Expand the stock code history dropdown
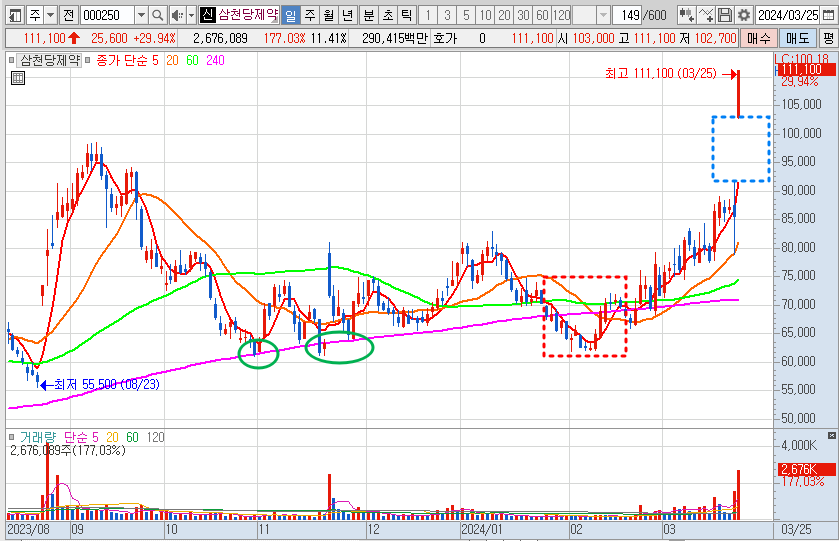This screenshot has height=541, width=839. click(141, 16)
